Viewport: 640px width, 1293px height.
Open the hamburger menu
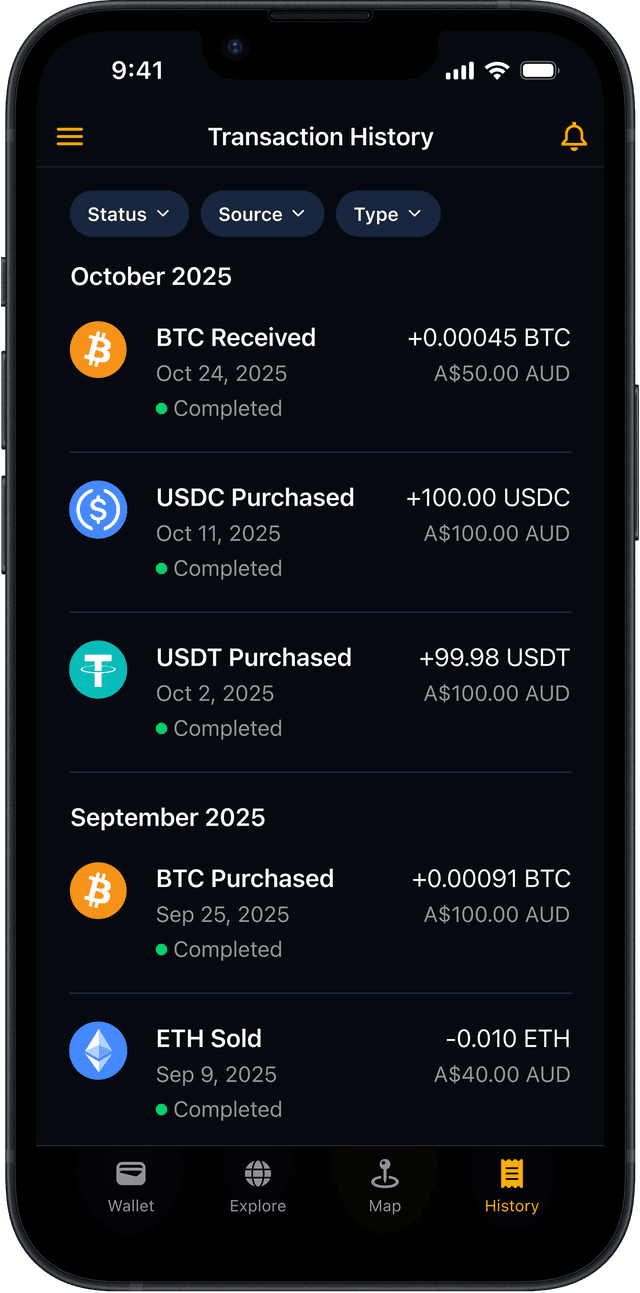click(x=70, y=137)
